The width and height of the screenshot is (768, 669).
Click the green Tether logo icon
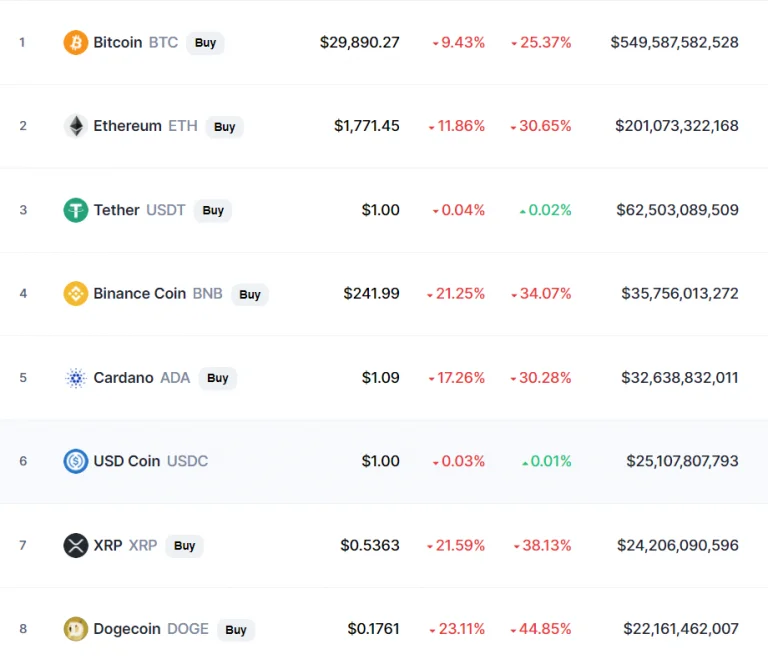point(76,210)
